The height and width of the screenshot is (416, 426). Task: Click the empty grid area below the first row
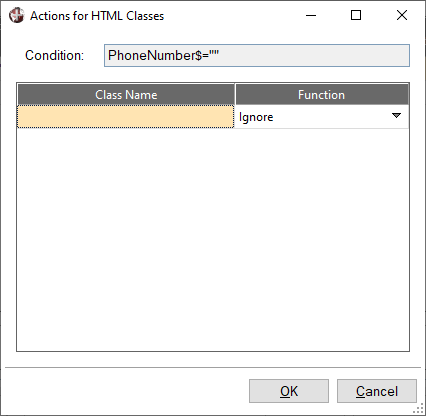pos(213,239)
